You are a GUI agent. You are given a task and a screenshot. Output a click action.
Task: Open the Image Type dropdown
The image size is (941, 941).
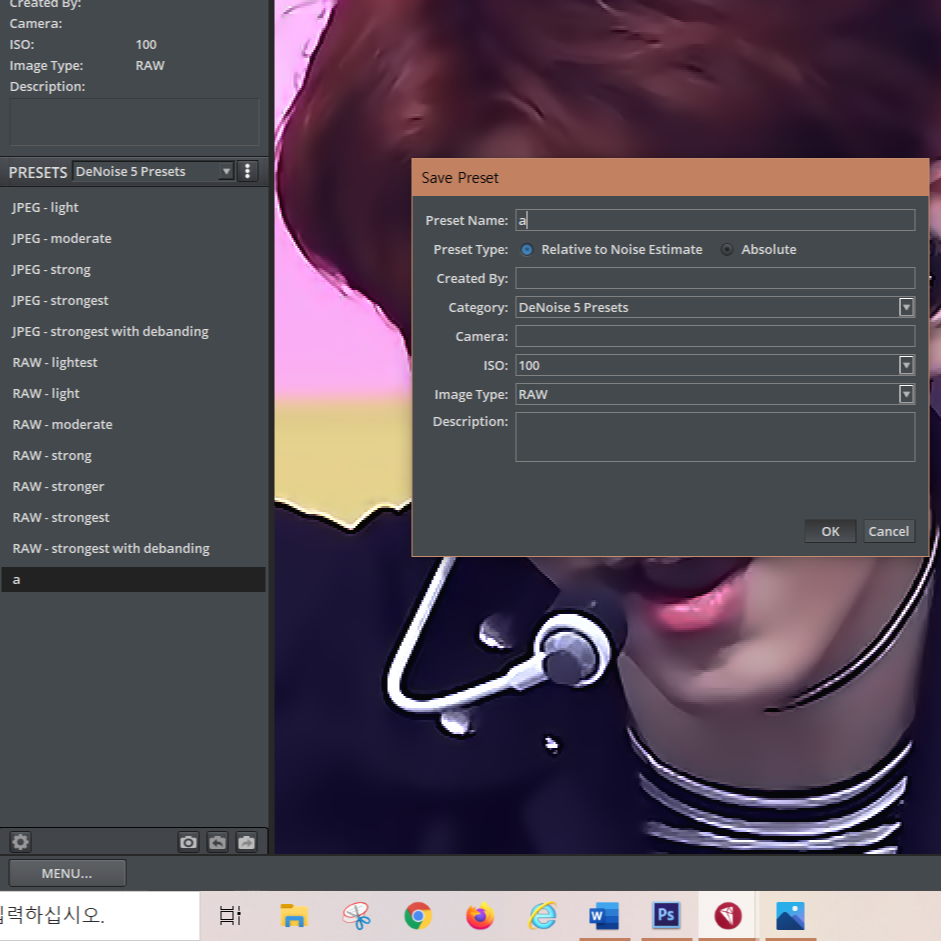click(906, 394)
